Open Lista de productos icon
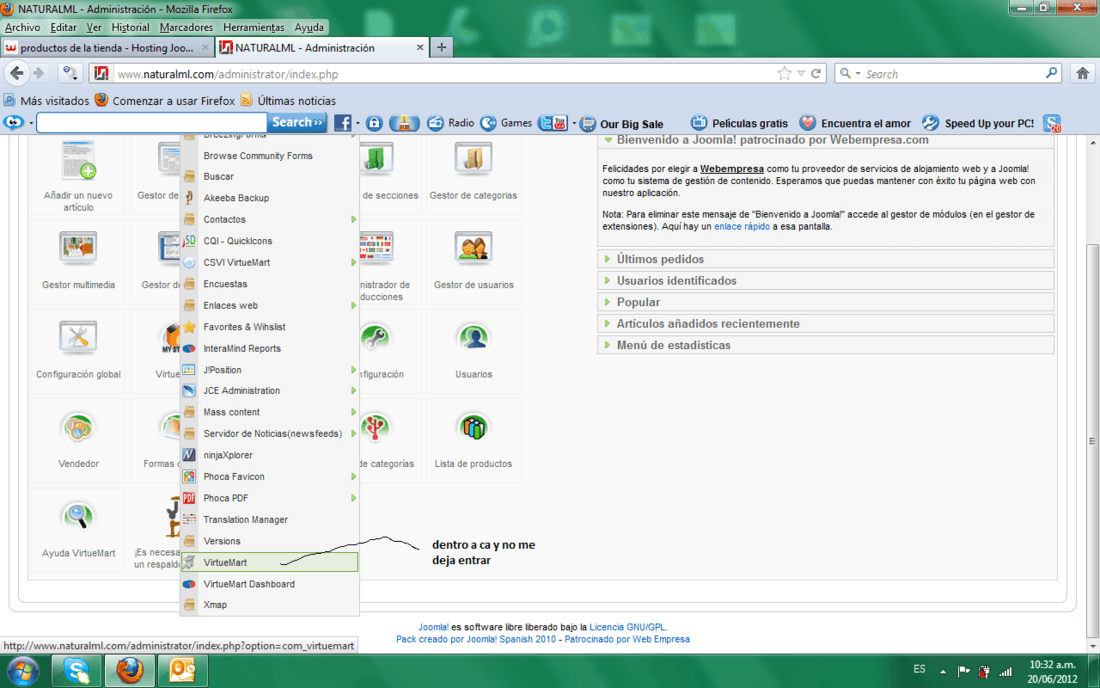This screenshot has width=1100, height=688. click(473, 427)
